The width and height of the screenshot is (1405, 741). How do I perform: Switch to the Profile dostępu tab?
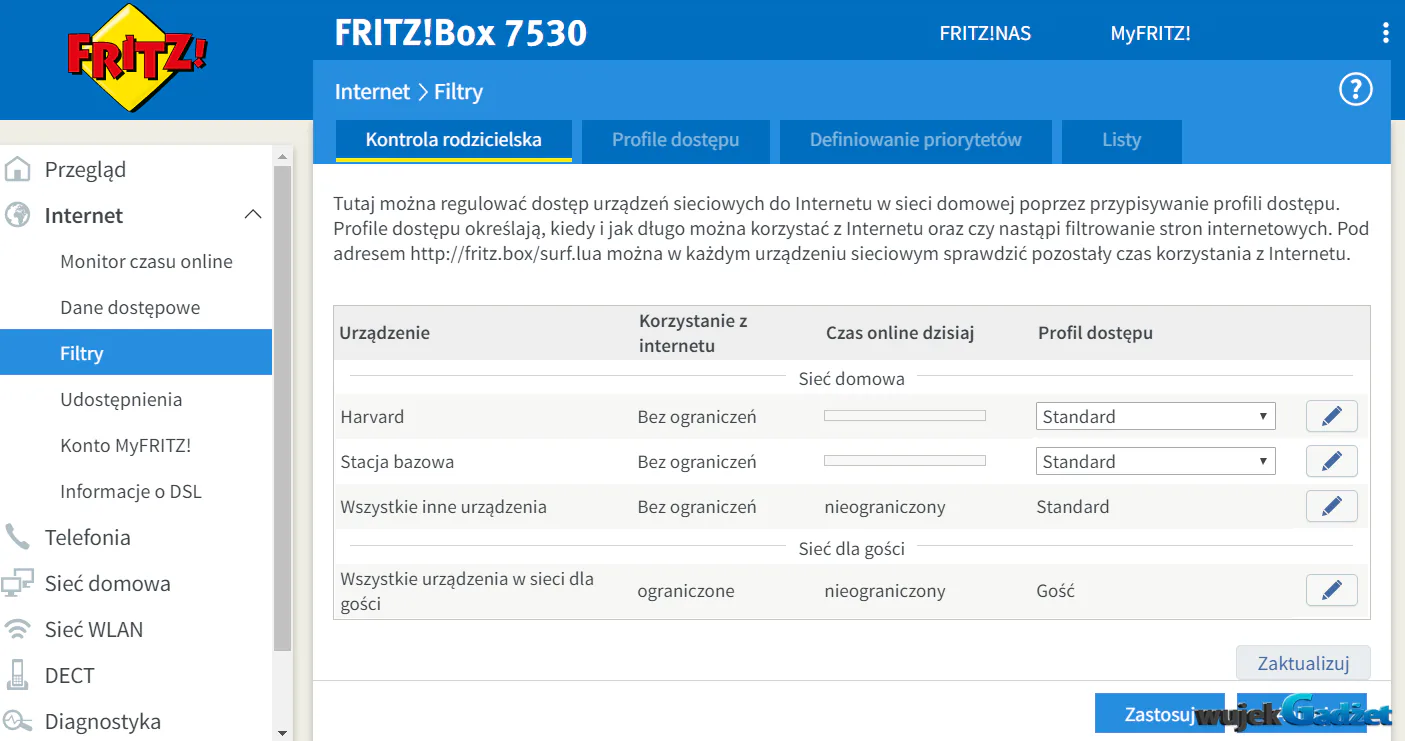675,141
